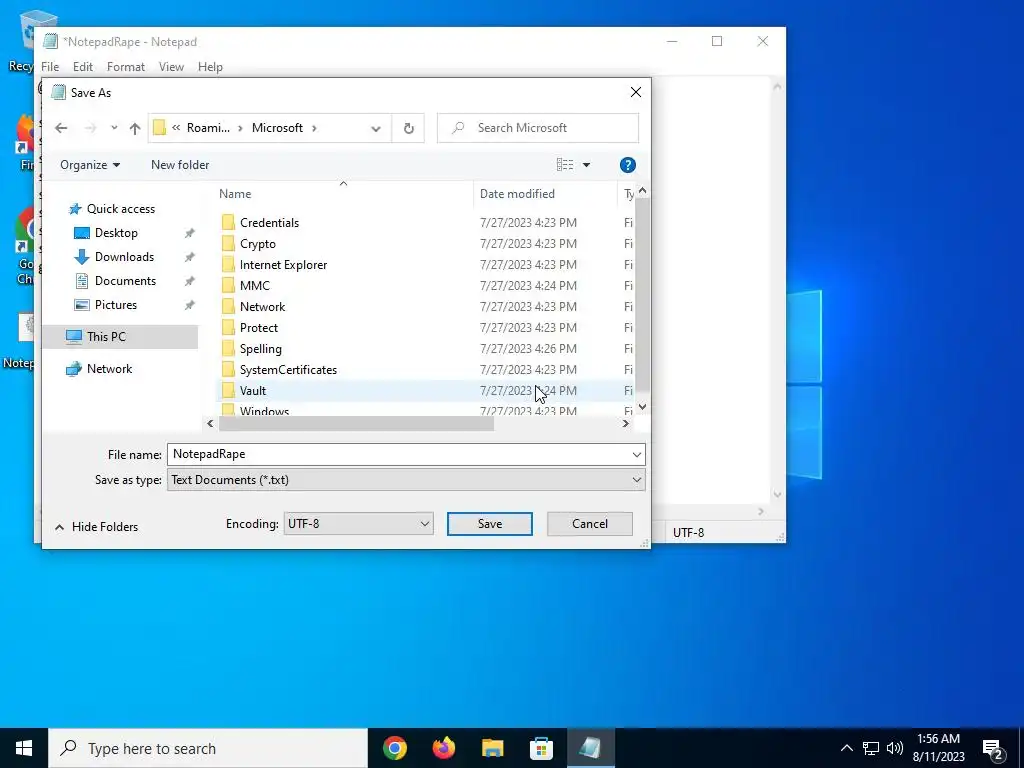Image resolution: width=1024 pixels, height=768 pixels.
Task: Select Downloads in Quick access
Action: point(124,257)
